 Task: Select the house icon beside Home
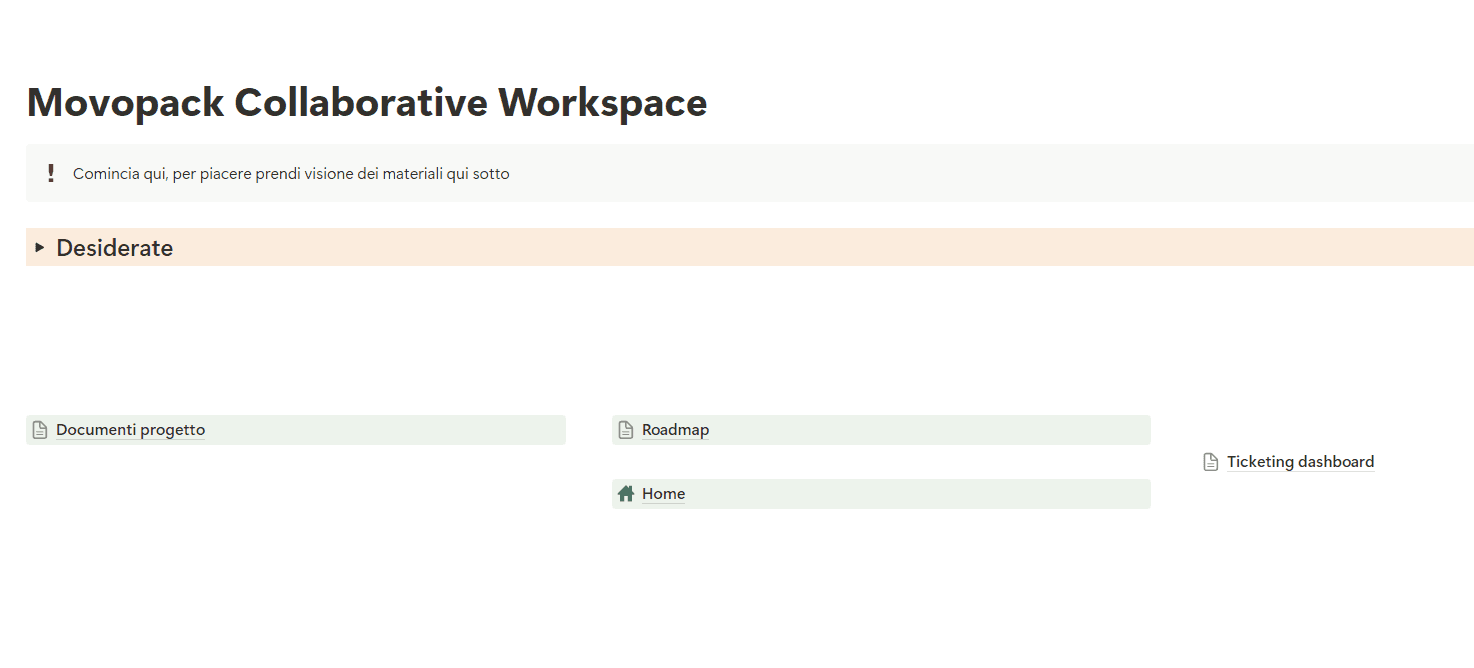click(x=626, y=493)
